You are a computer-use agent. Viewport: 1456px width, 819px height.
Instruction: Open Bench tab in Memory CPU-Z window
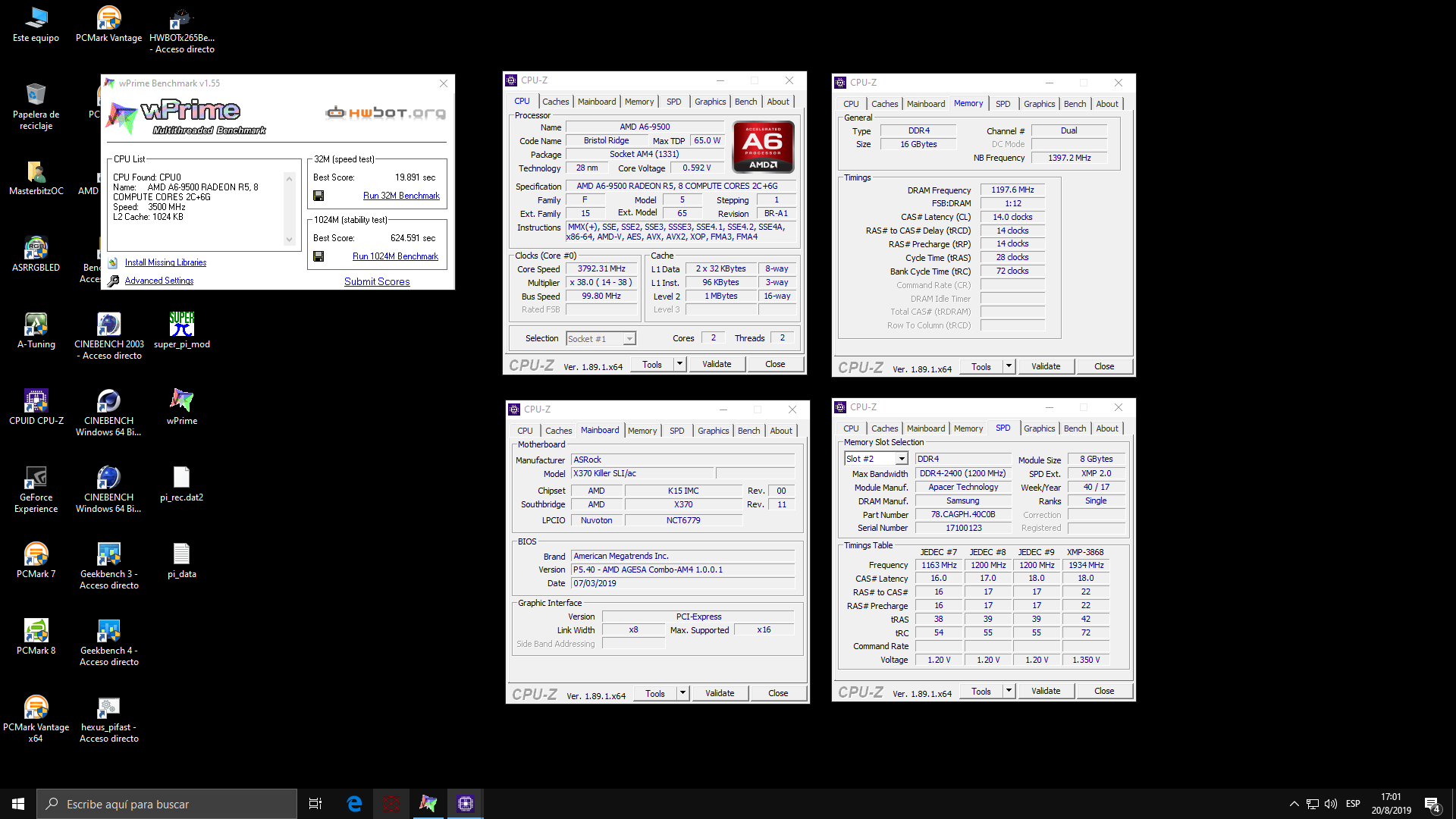point(1075,104)
